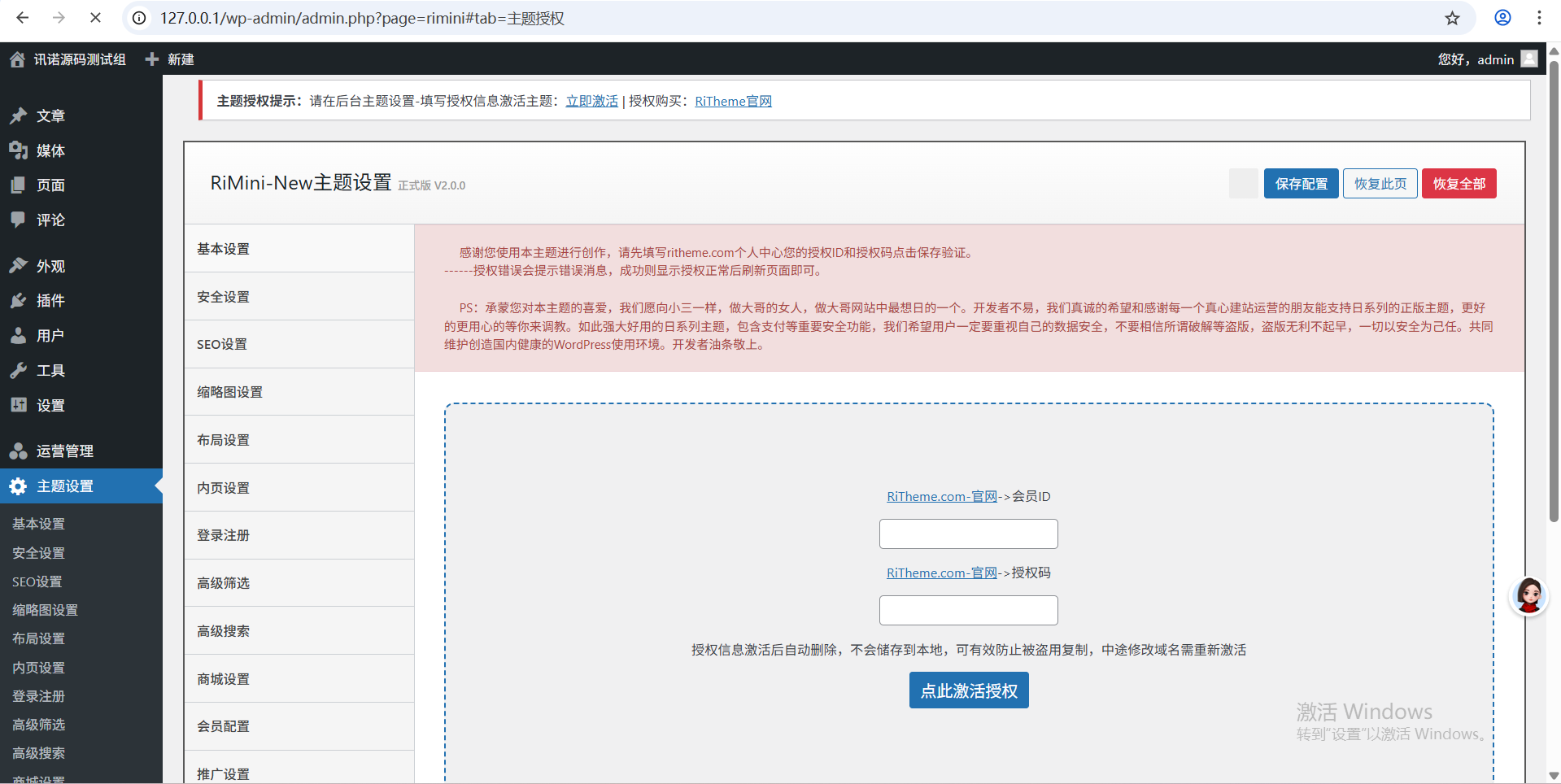The height and width of the screenshot is (784, 1561).
Task: Open the 新建 (New) admin bar menu
Action: (169, 59)
